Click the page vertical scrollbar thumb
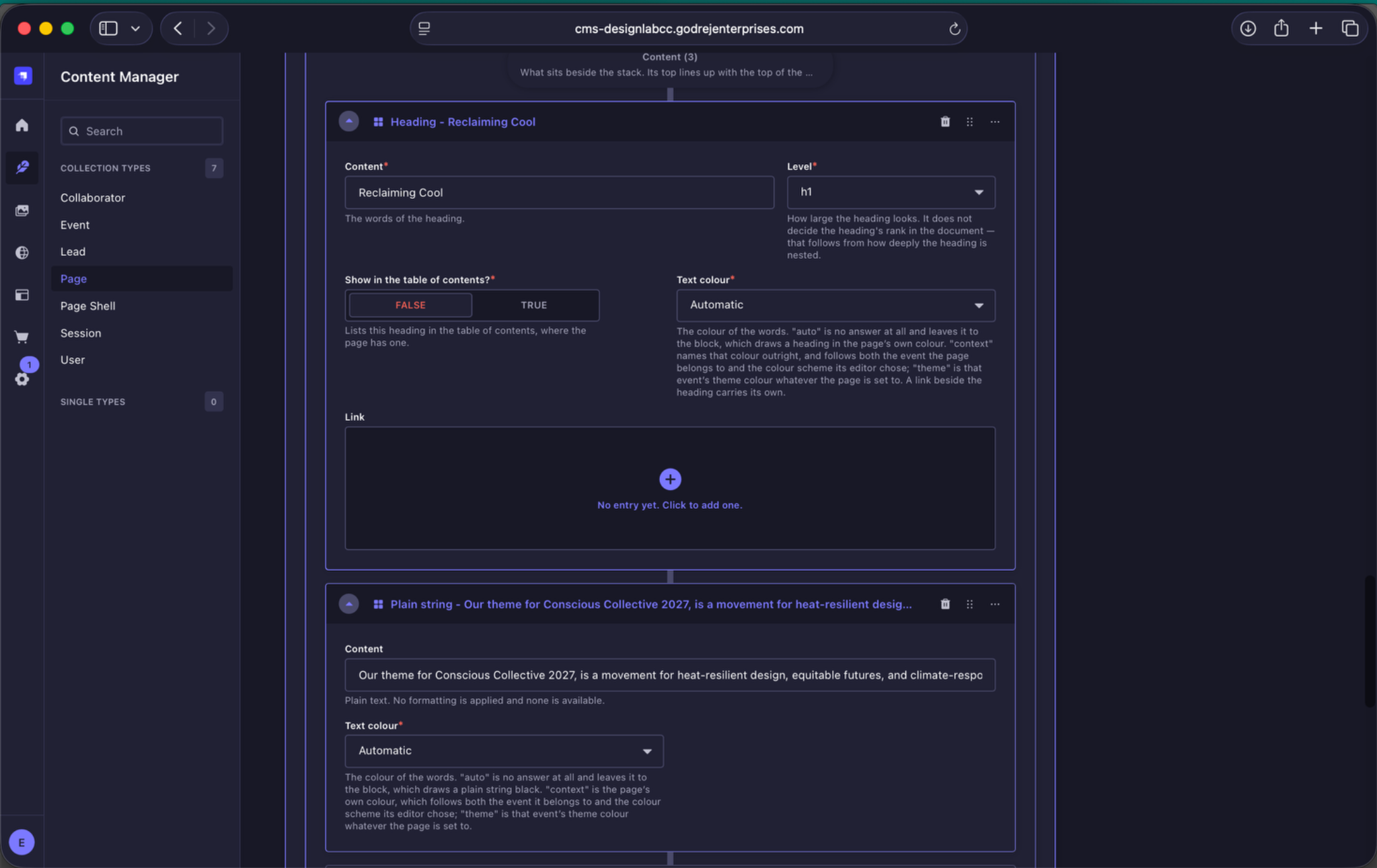Image resolution: width=1377 pixels, height=868 pixels. pyautogui.click(x=1369, y=641)
